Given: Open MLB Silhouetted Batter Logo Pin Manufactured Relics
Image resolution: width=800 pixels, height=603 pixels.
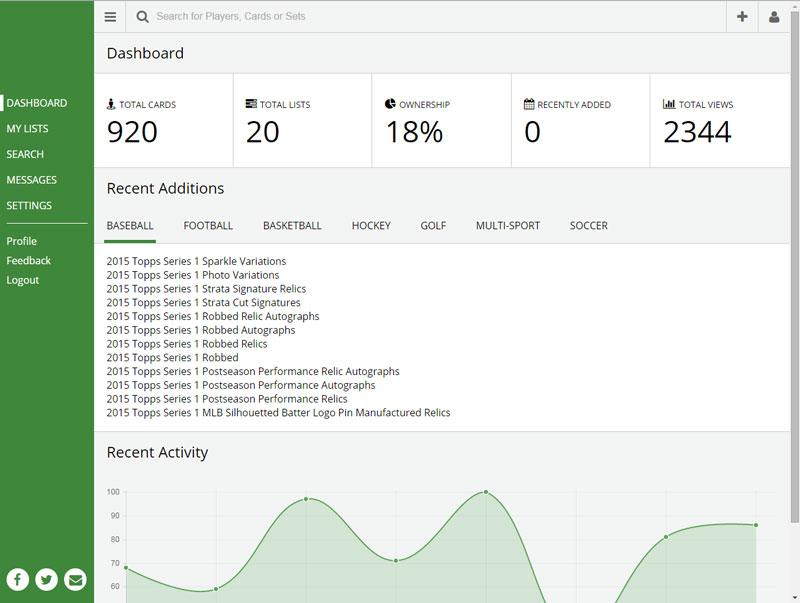Looking at the screenshot, I should point(279,413).
